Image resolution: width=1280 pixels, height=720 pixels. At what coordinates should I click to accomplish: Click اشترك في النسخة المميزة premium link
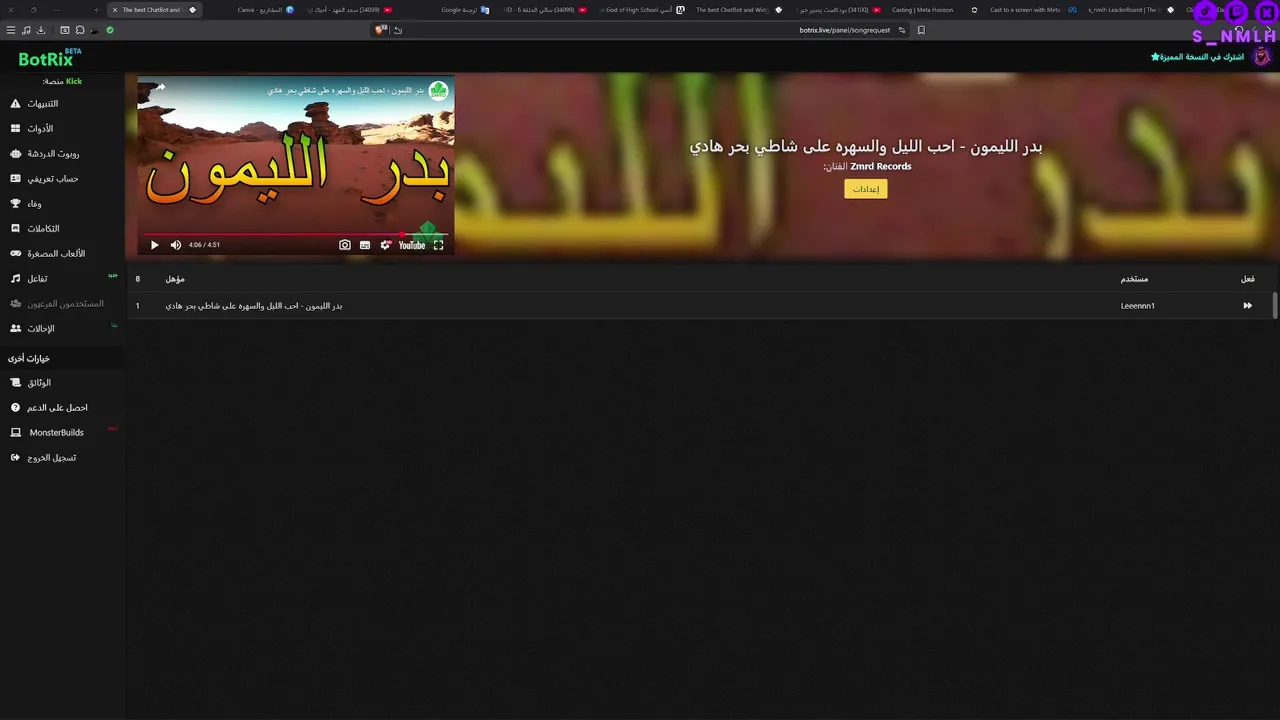(x=1197, y=57)
